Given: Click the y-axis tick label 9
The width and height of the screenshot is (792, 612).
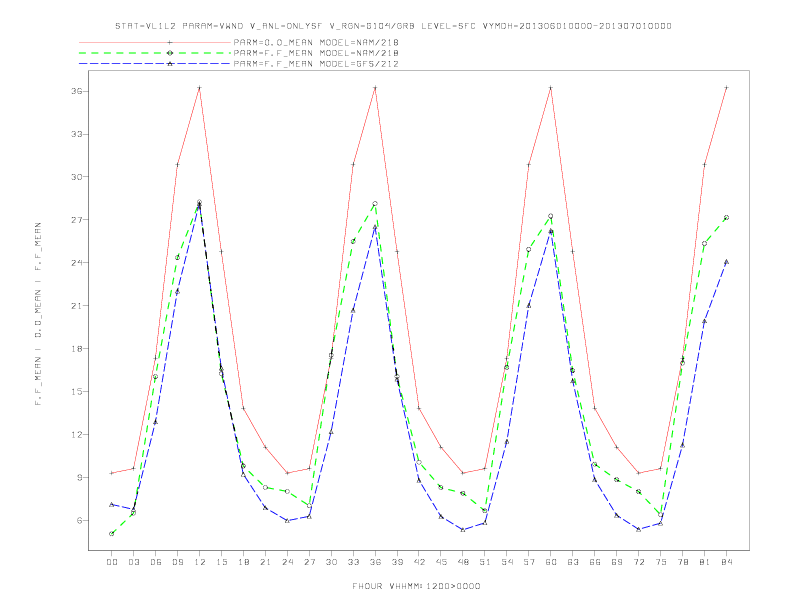Looking at the screenshot, I should (79, 477).
